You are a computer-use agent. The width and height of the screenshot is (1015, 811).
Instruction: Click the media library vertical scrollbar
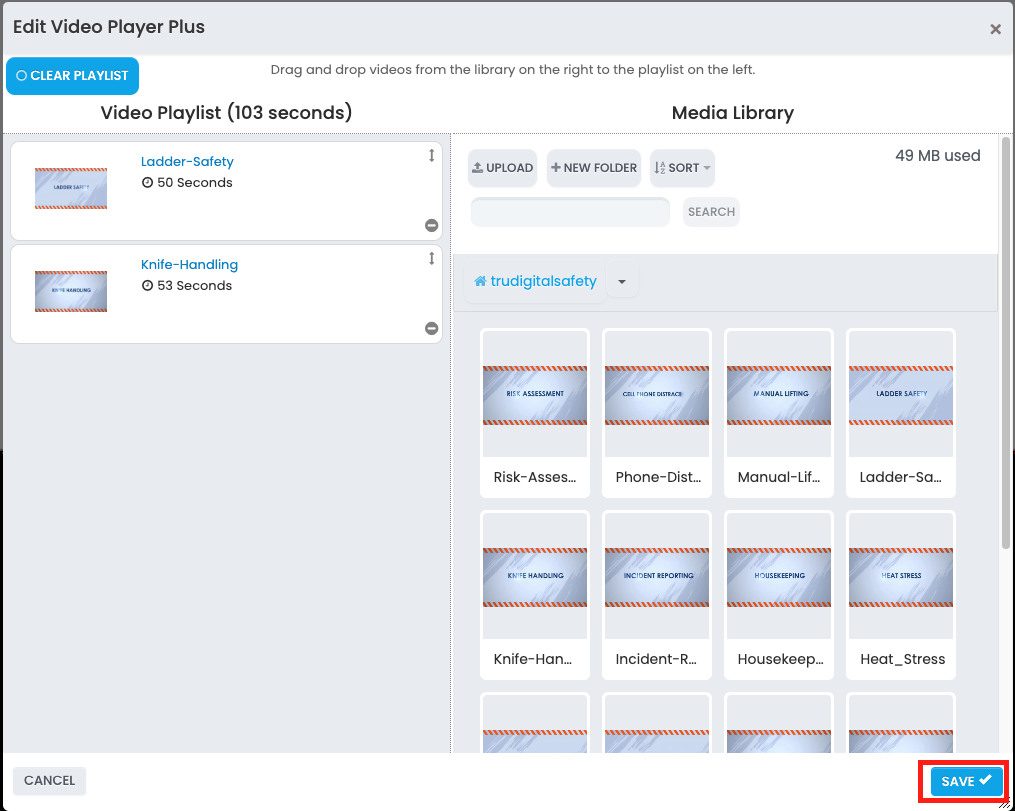point(1006,343)
